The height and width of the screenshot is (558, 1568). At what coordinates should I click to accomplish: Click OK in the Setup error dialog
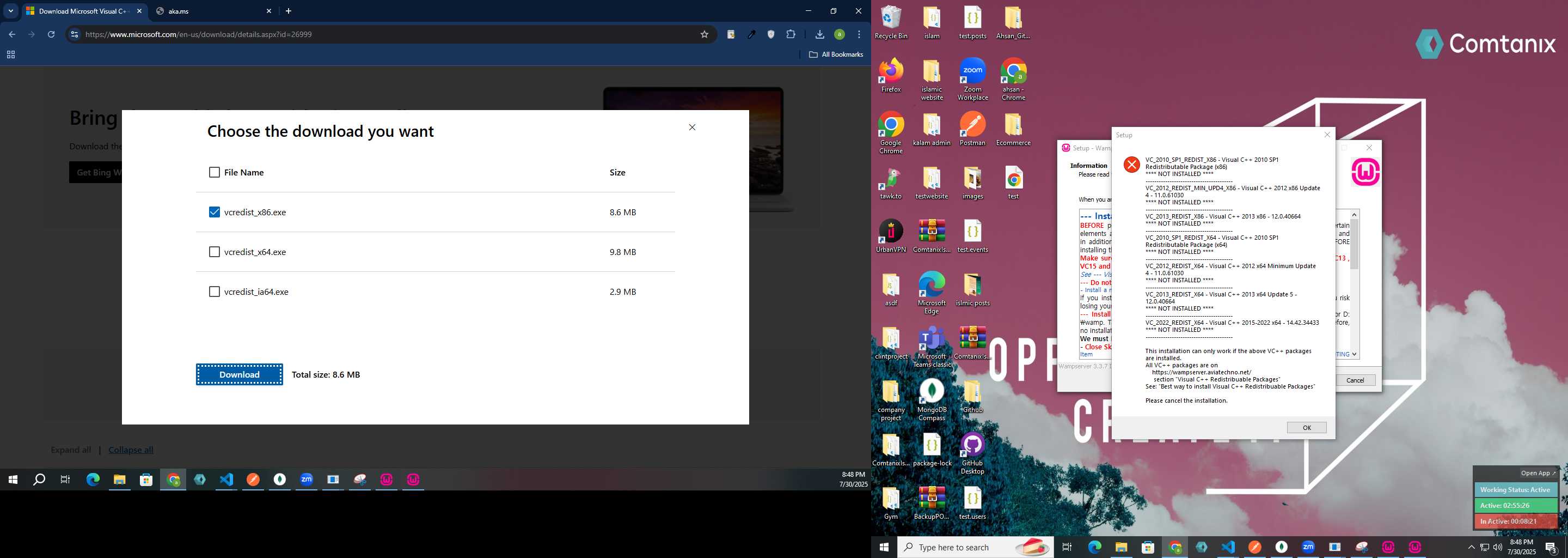(1306, 428)
